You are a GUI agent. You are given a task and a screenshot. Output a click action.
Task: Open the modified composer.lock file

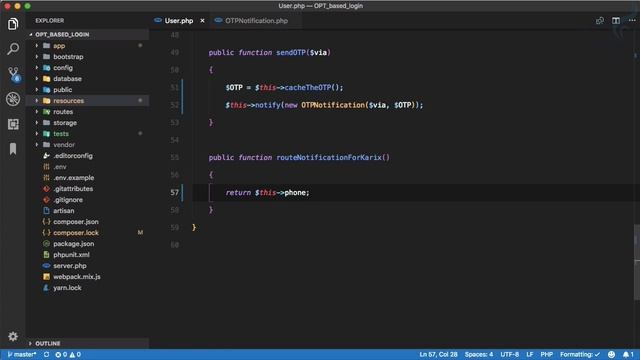pos(88,233)
